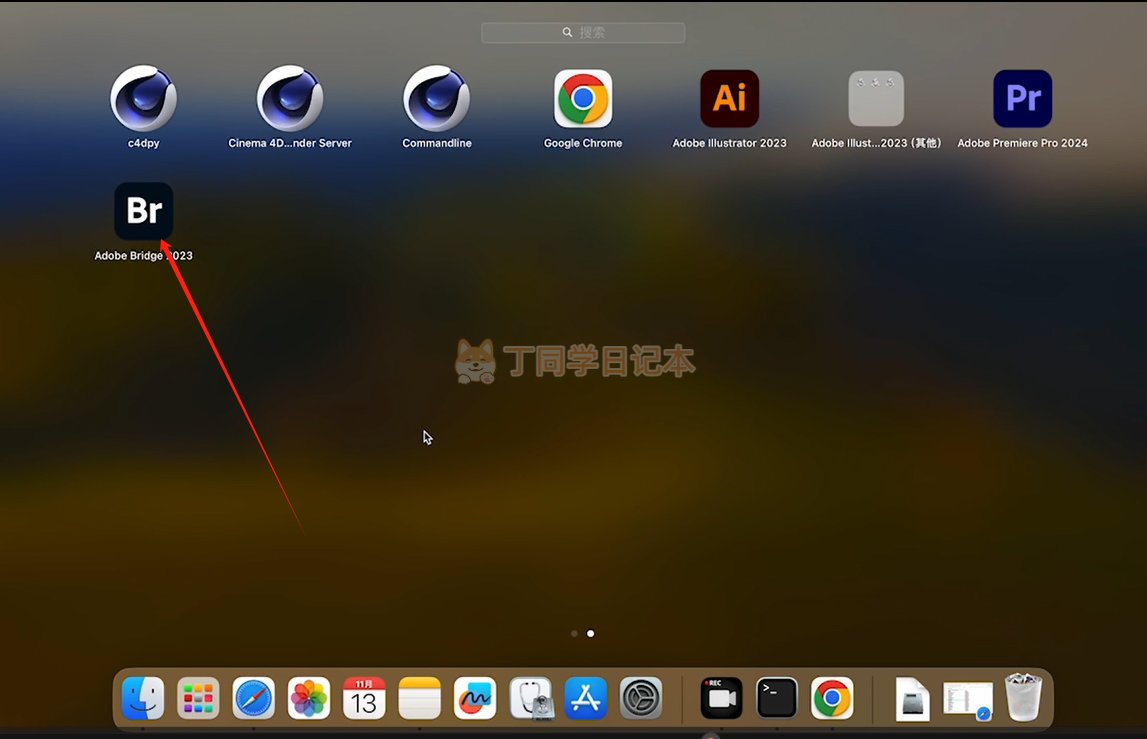Open the Trash in the Dock
Image resolution: width=1147 pixels, height=739 pixels.
click(1023, 698)
